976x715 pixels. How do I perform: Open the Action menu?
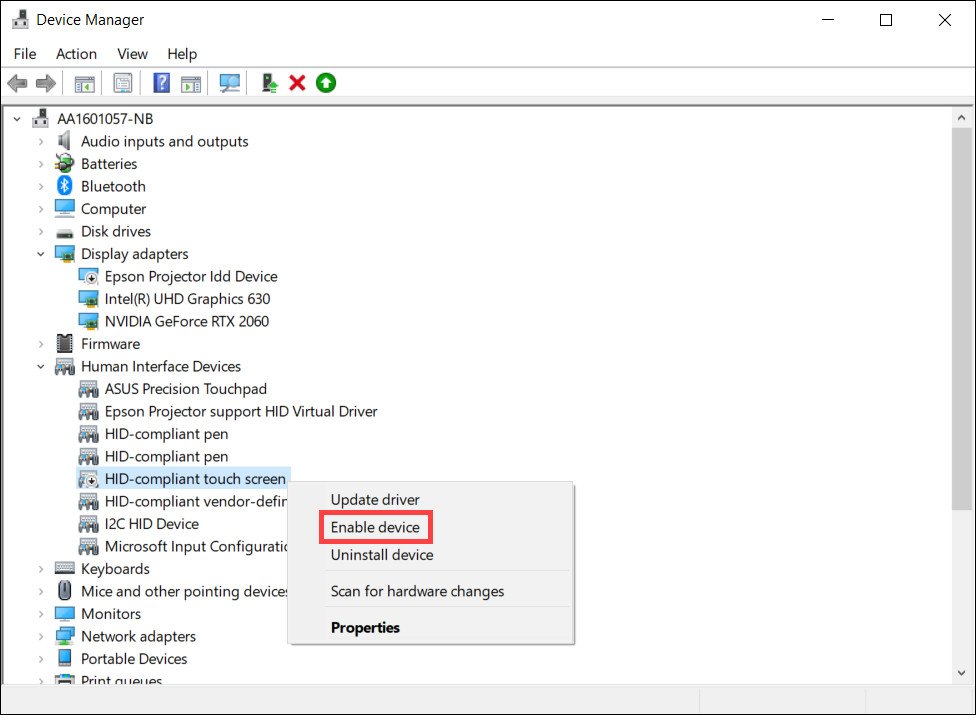click(76, 54)
